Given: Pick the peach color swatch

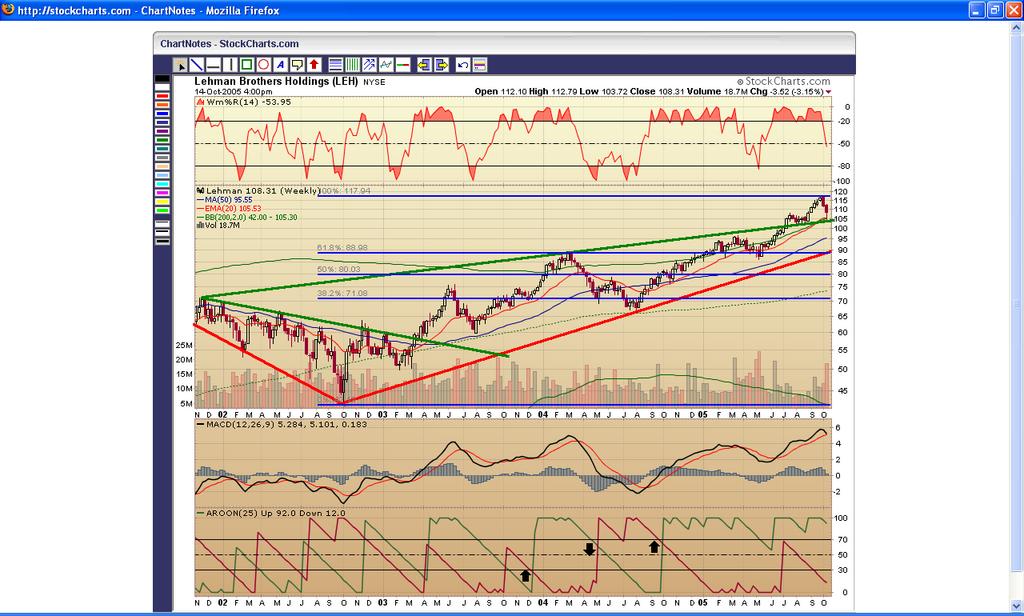Looking at the screenshot, I should click(162, 167).
